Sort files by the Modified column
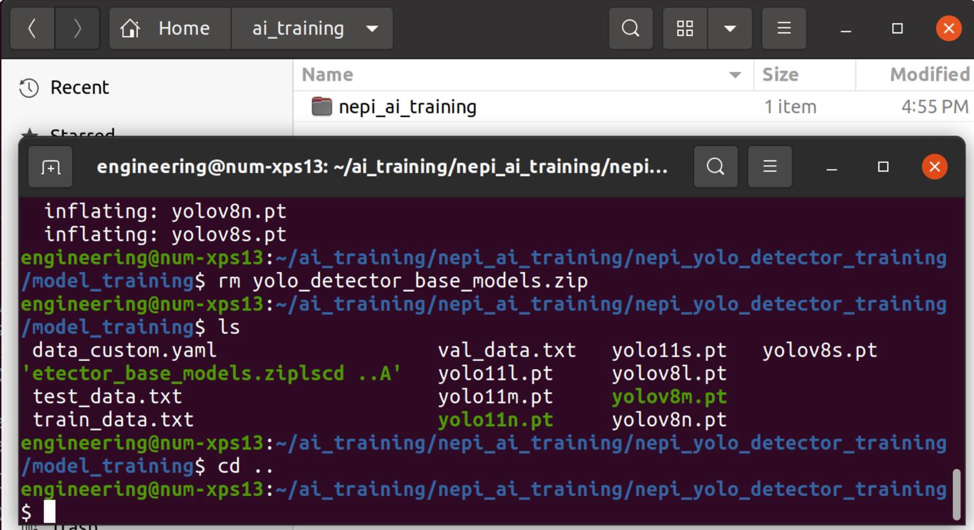 (928, 75)
